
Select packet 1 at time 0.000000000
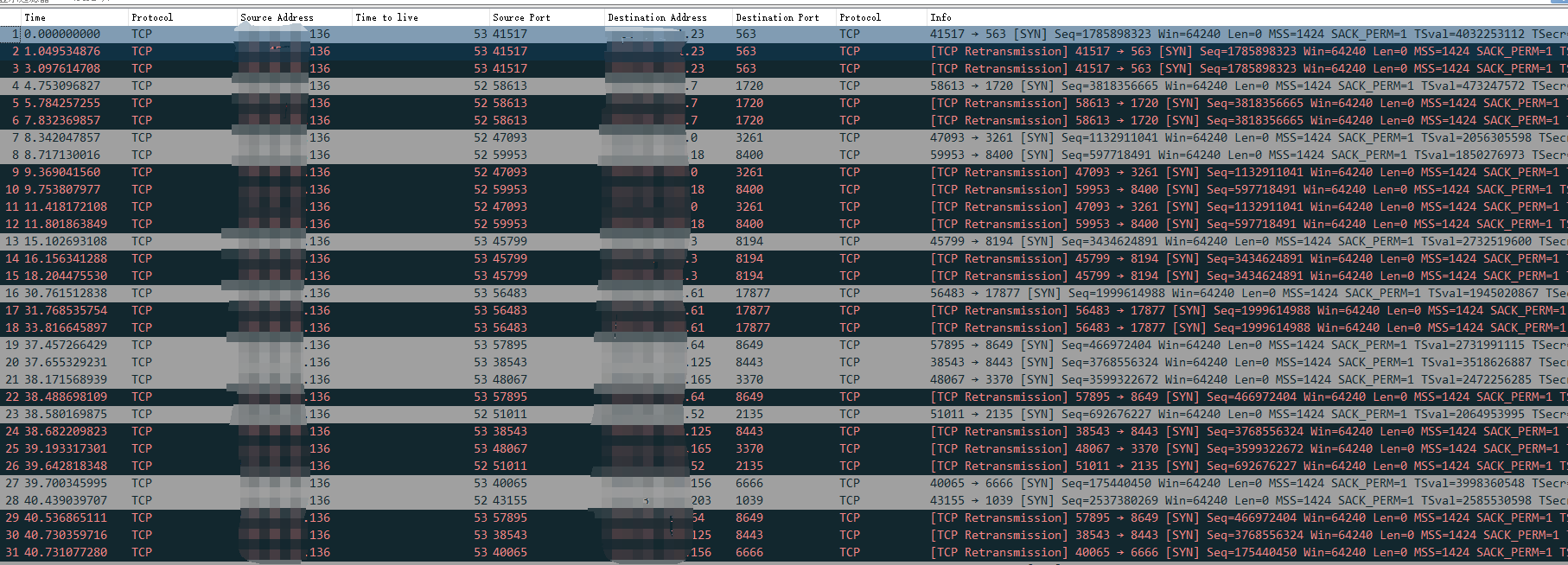(62, 35)
